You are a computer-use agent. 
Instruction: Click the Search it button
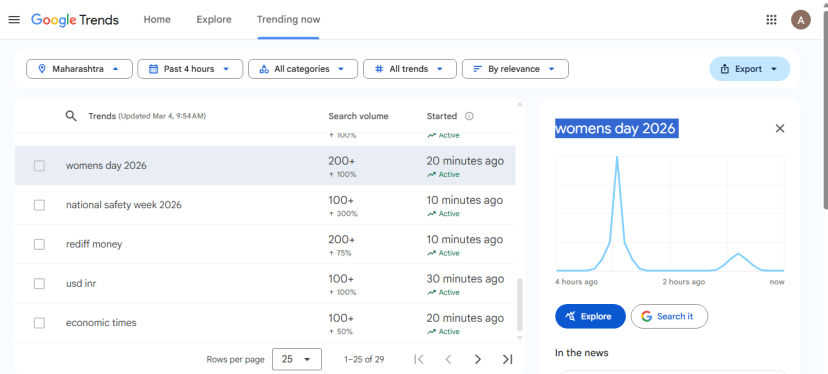click(669, 316)
